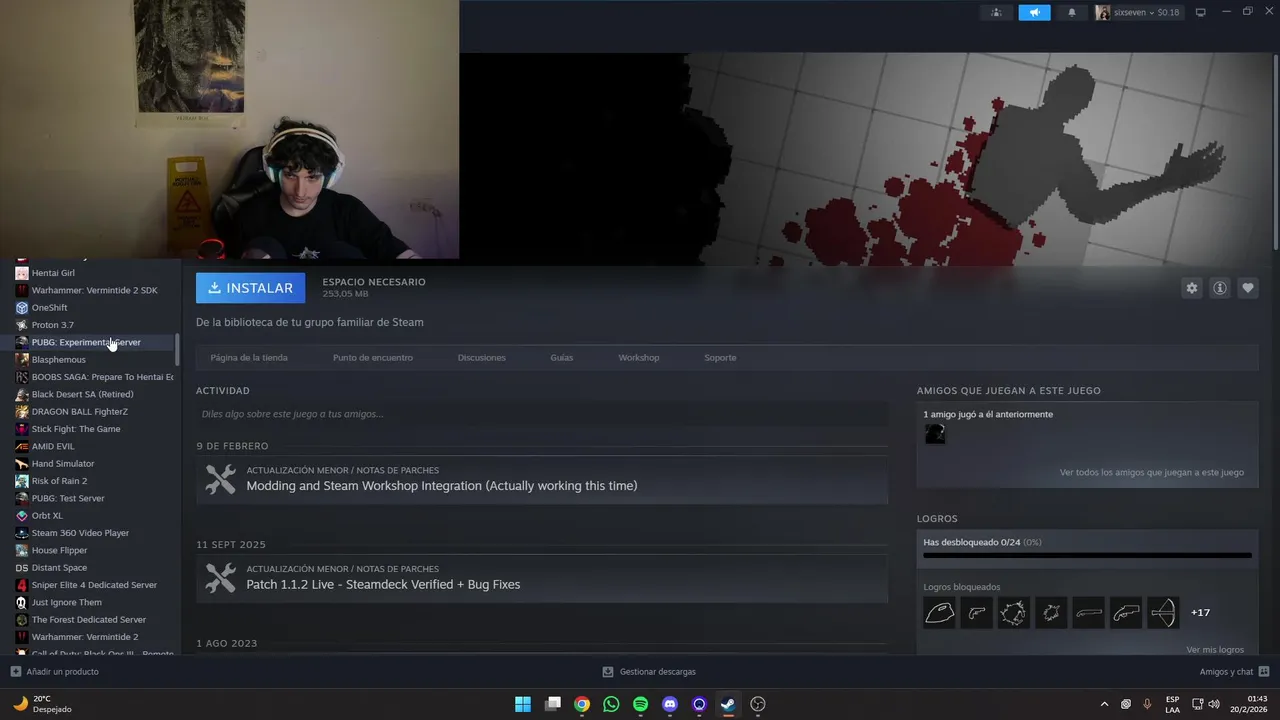The width and height of the screenshot is (1280, 720).
Task: Click Ver mis logros link
Action: pyautogui.click(x=1215, y=650)
